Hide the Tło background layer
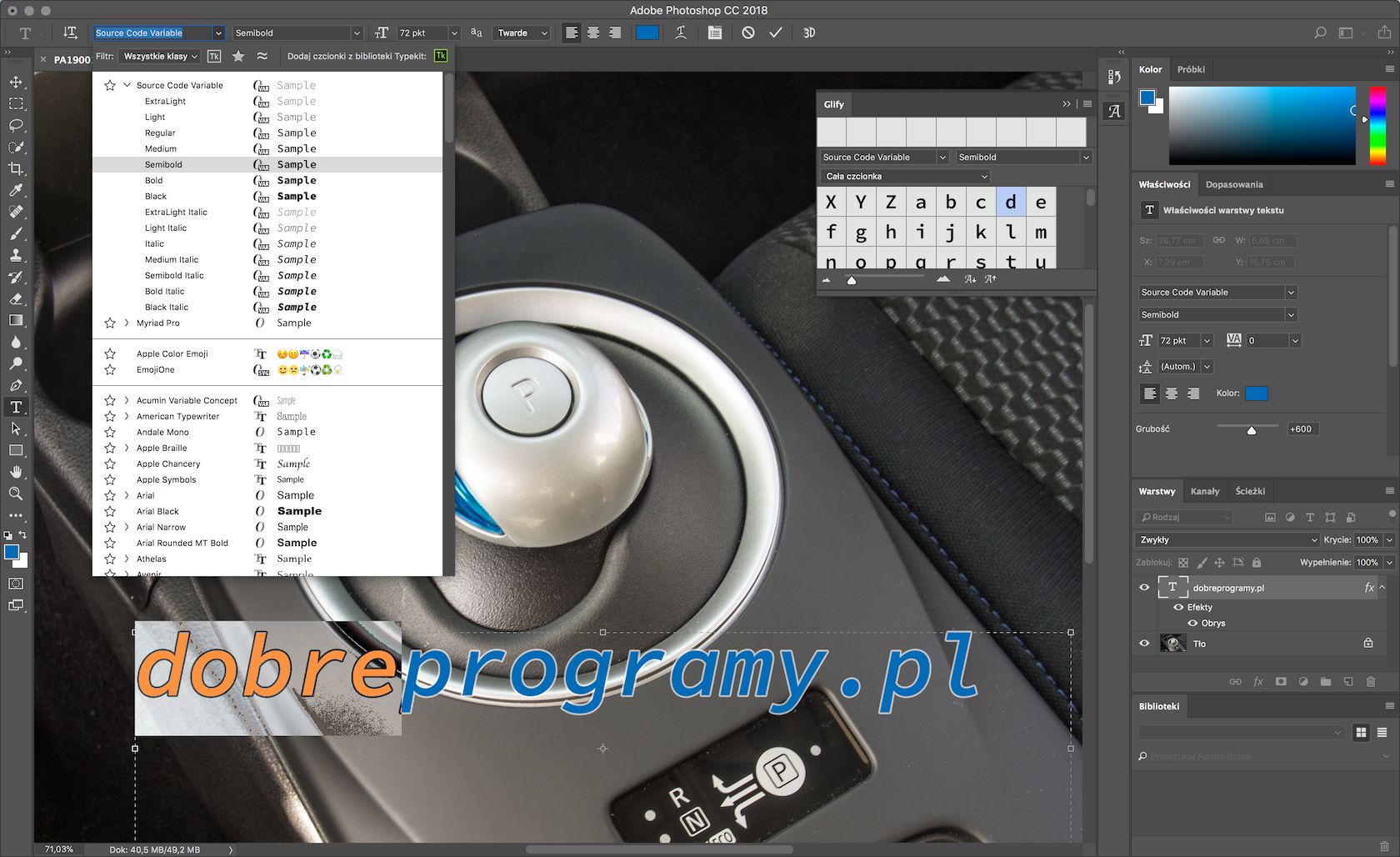 (1144, 644)
